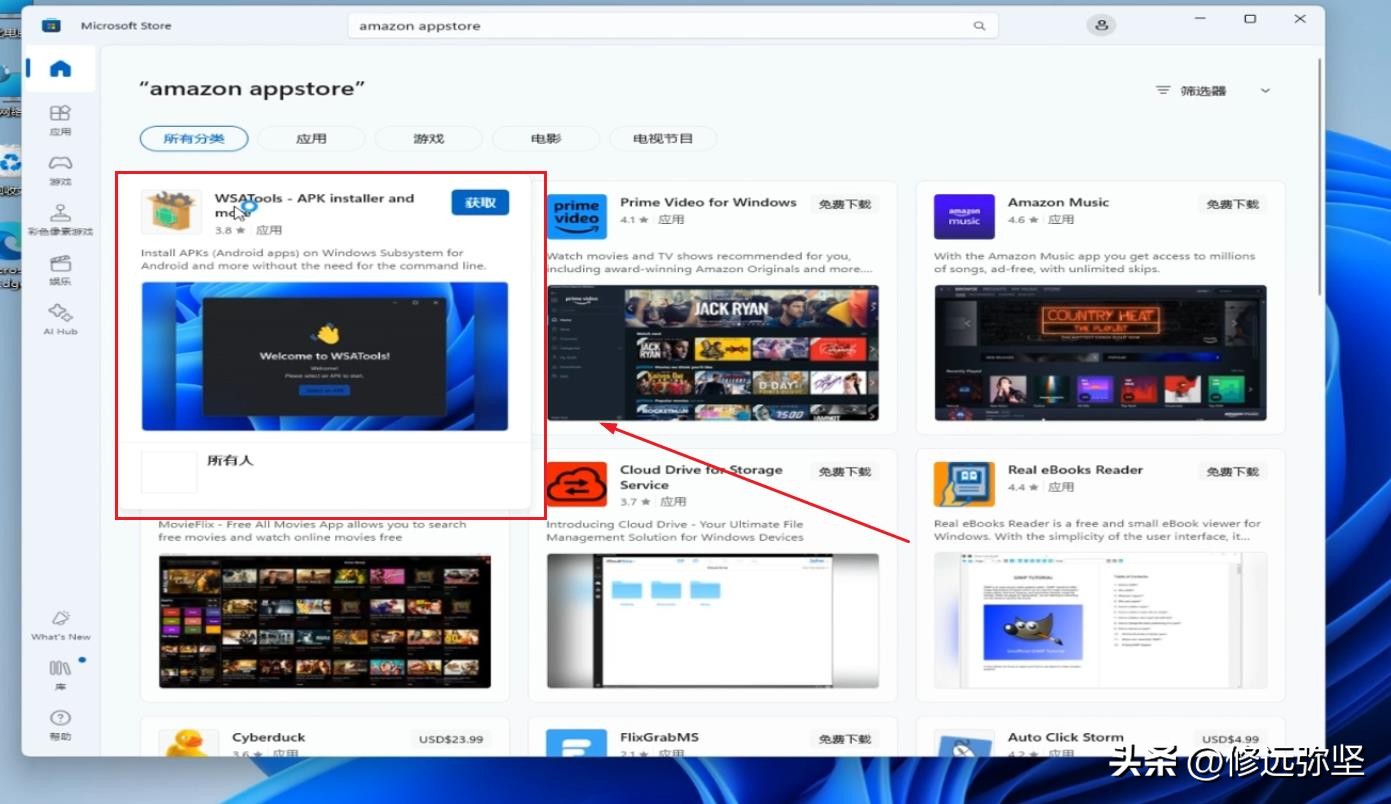Open AI Hub in the sidebar
The image size is (1391, 804).
pyautogui.click(x=60, y=319)
